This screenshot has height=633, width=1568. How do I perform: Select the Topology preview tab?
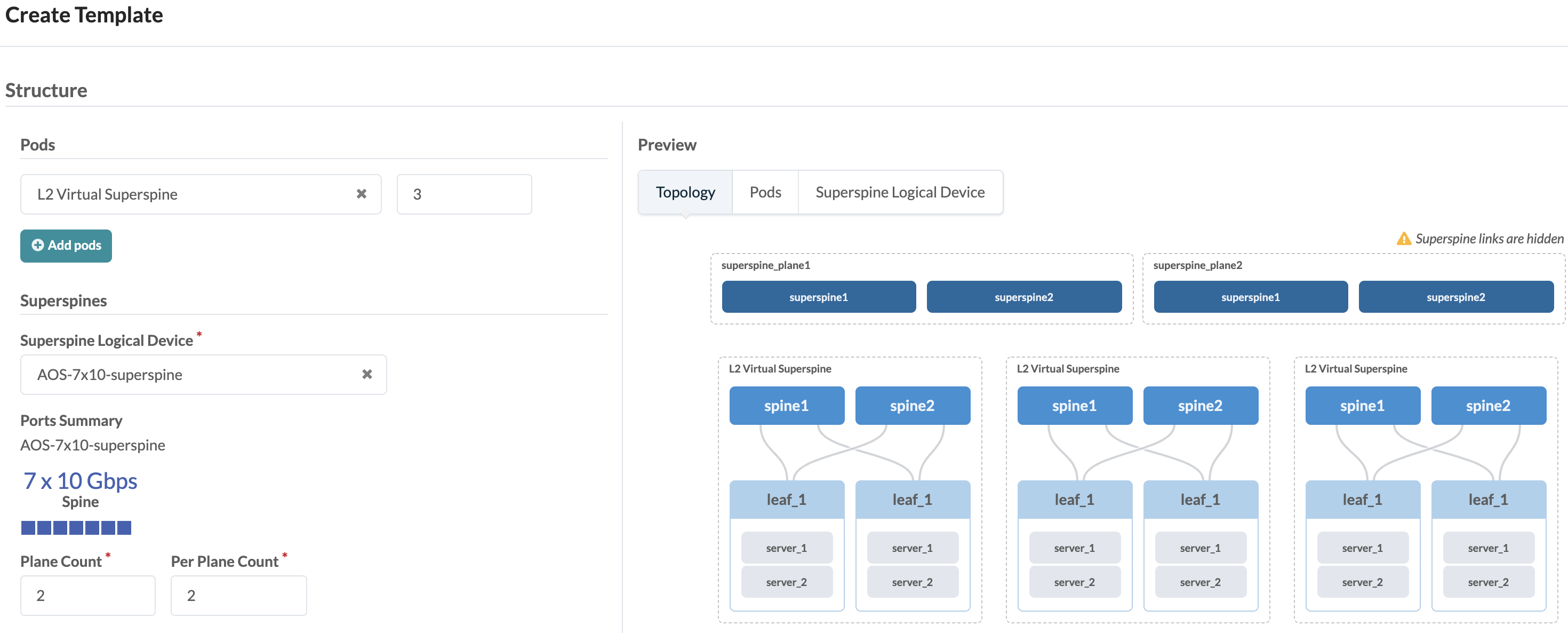pyautogui.click(x=685, y=192)
